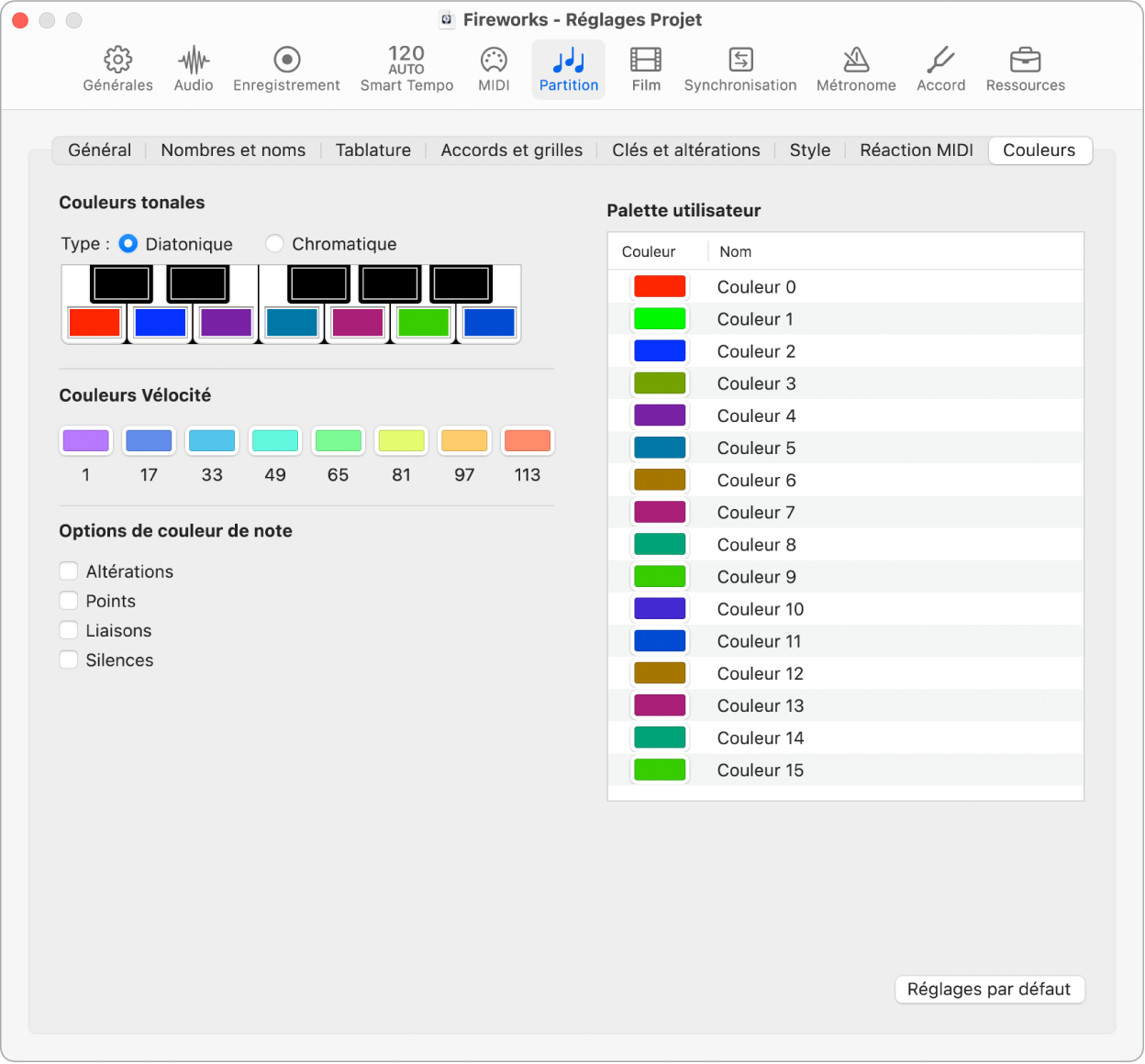This screenshot has width=1145, height=1064.
Task: Click the Couleur 0 red swatch
Action: (x=660, y=287)
